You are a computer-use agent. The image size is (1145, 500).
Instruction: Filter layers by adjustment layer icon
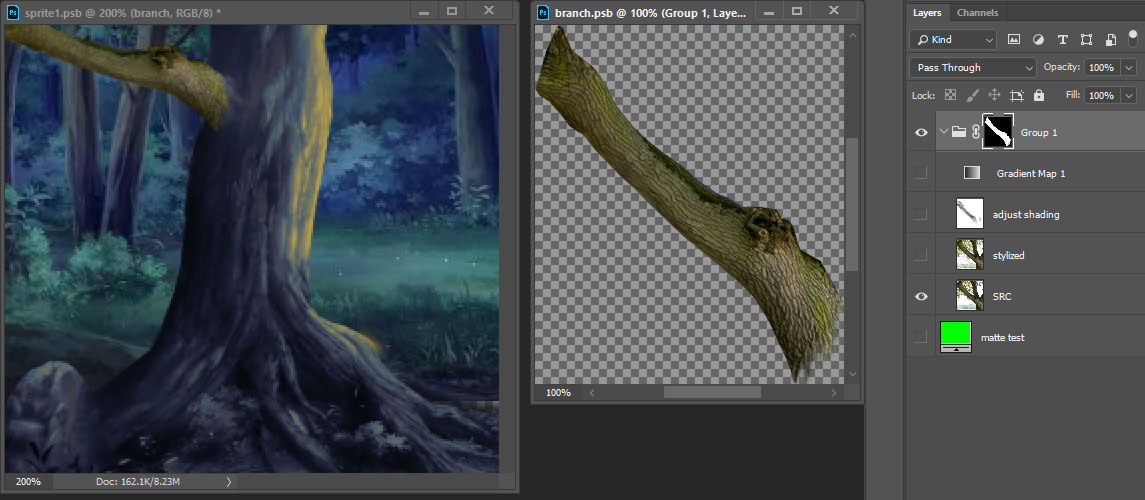click(x=1038, y=40)
